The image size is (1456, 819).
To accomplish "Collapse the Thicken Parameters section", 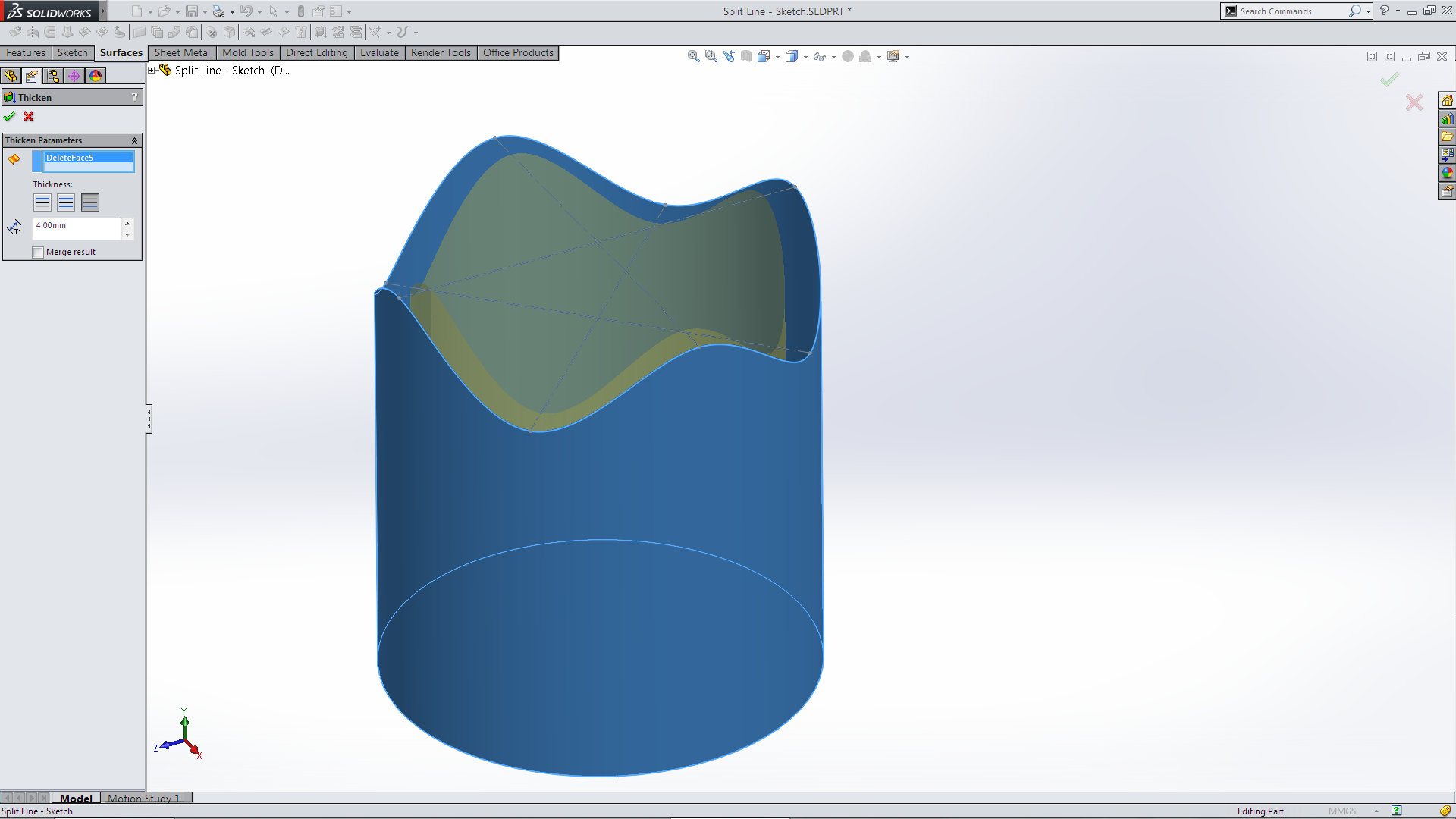I will click(x=134, y=140).
